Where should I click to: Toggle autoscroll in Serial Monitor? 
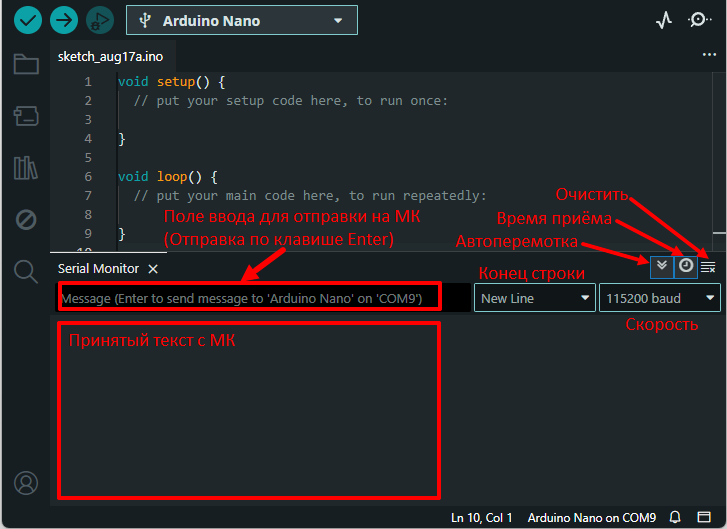coord(662,267)
